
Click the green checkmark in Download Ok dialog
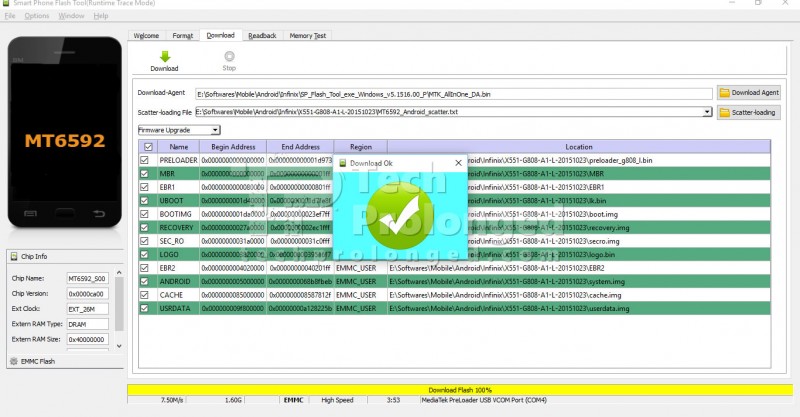click(x=399, y=215)
